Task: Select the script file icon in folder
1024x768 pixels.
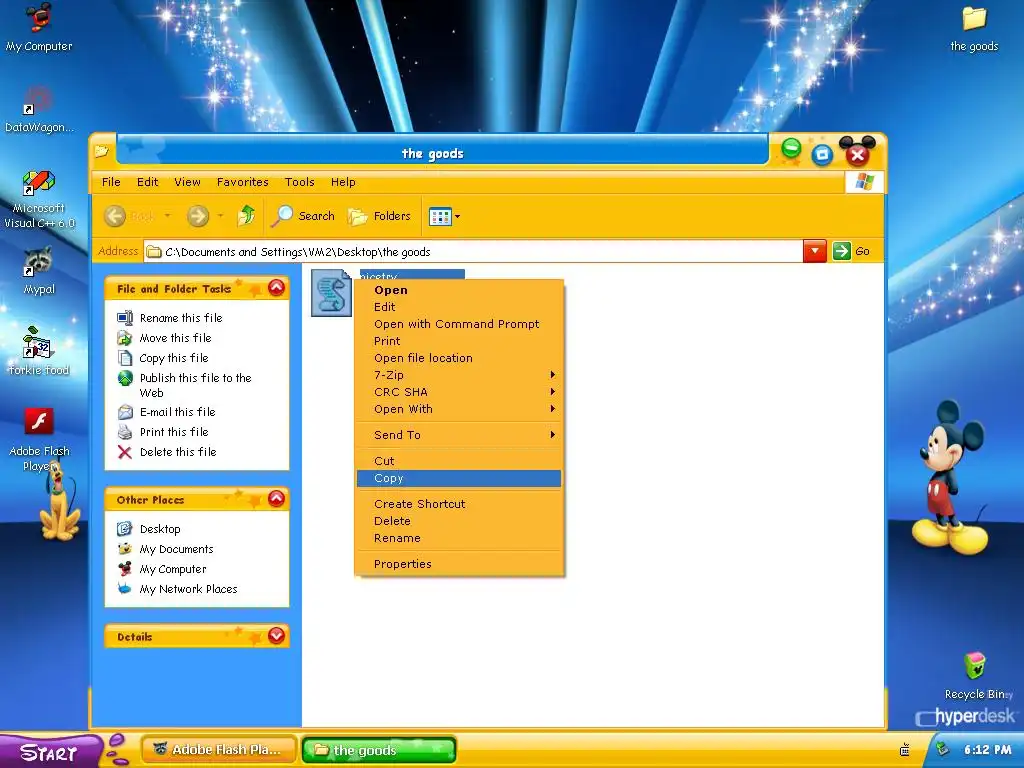Action: tap(331, 293)
